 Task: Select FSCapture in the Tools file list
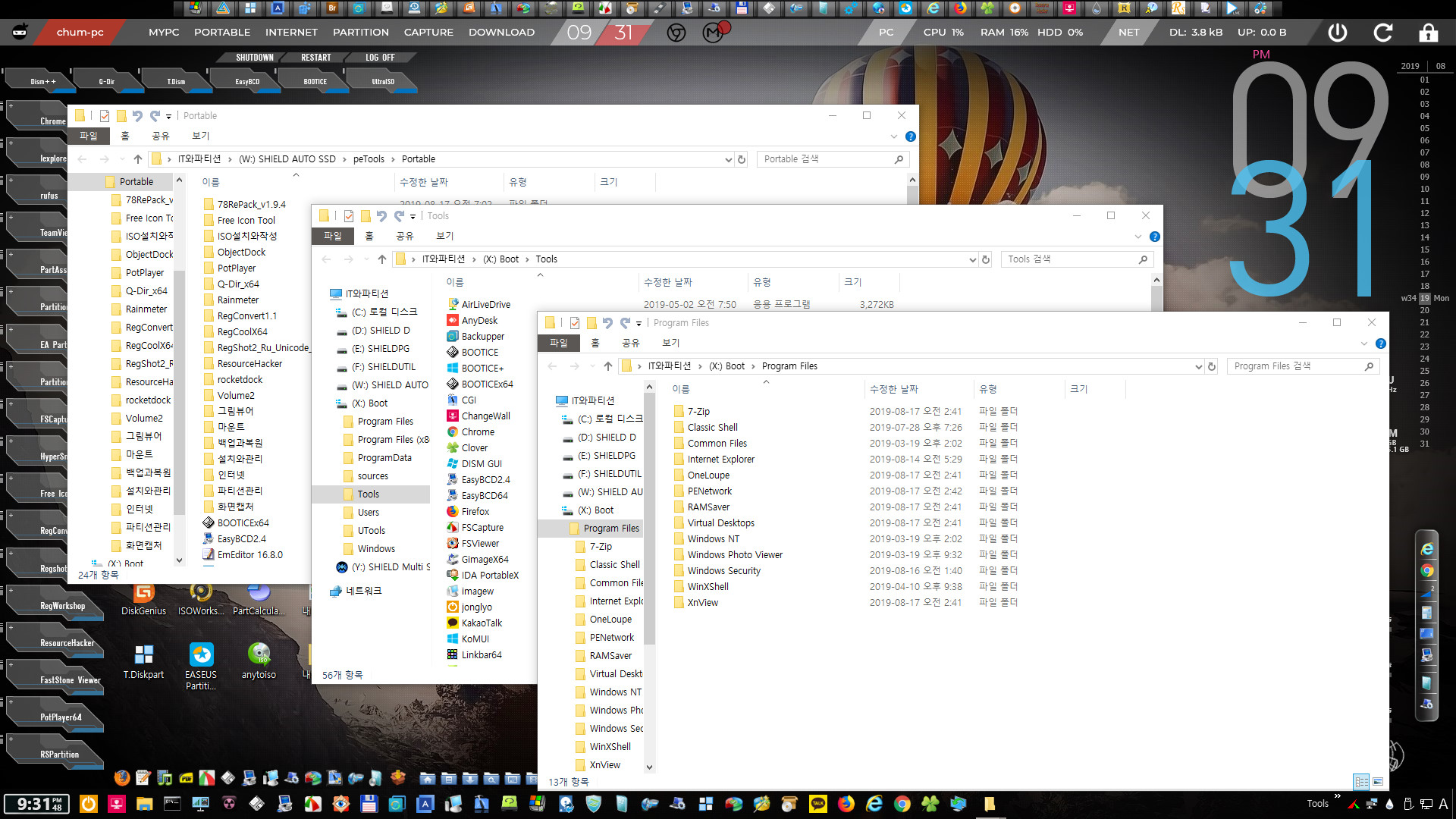pyautogui.click(x=475, y=527)
